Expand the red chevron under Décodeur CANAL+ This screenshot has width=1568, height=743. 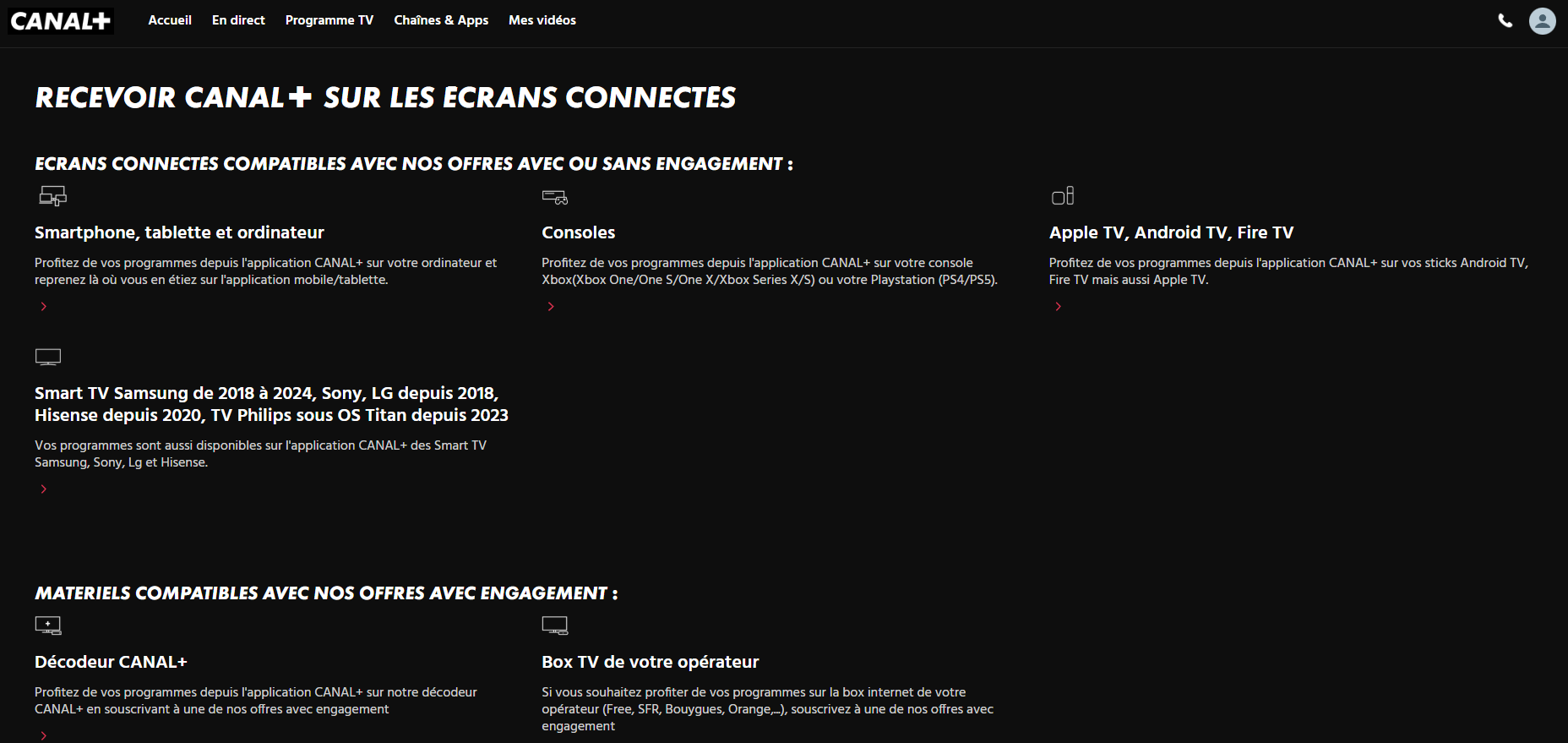pyautogui.click(x=44, y=736)
